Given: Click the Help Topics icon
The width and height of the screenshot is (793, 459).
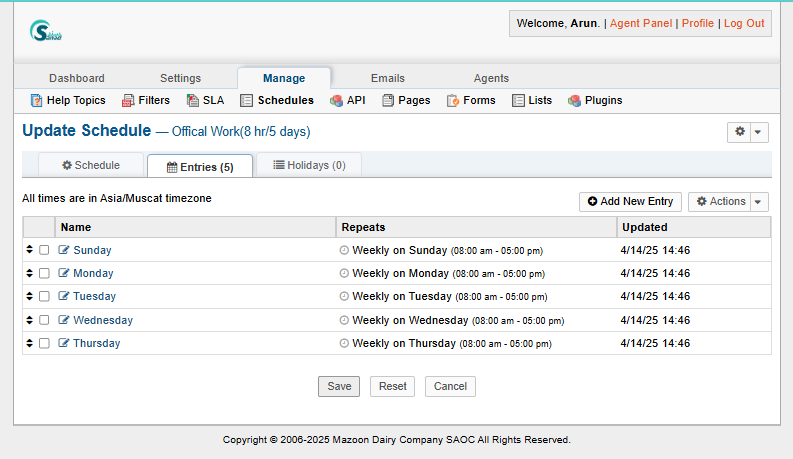Looking at the screenshot, I should click(x=37, y=100).
